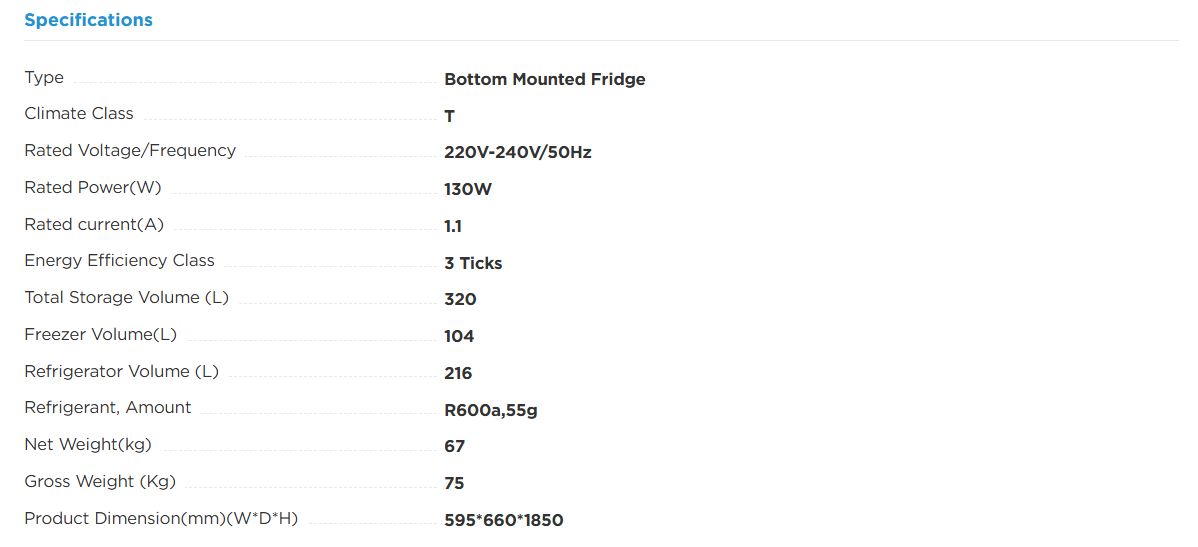The width and height of the screenshot is (1198, 547).
Task: Click the Bottom Mounted Fridge value
Action: (545, 79)
